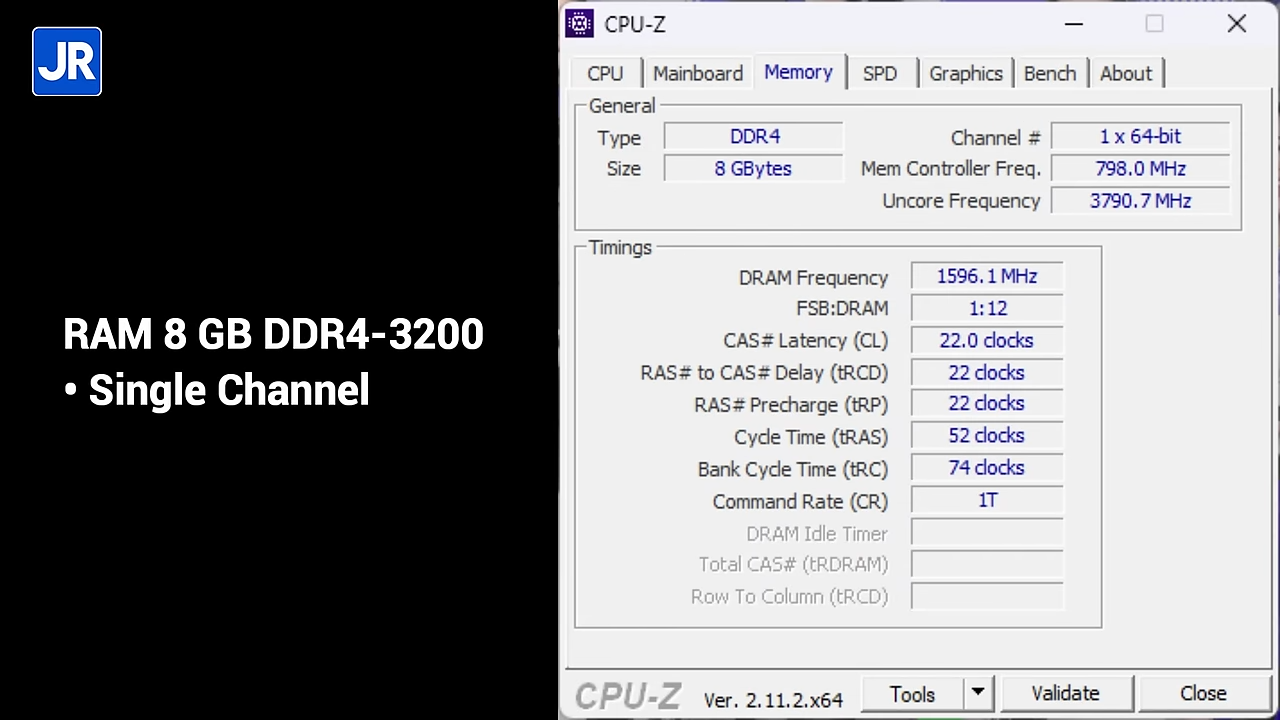The height and width of the screenshot is (720, 1280).
Task: Switch to the CPU tab
Action: click(605, 74)
